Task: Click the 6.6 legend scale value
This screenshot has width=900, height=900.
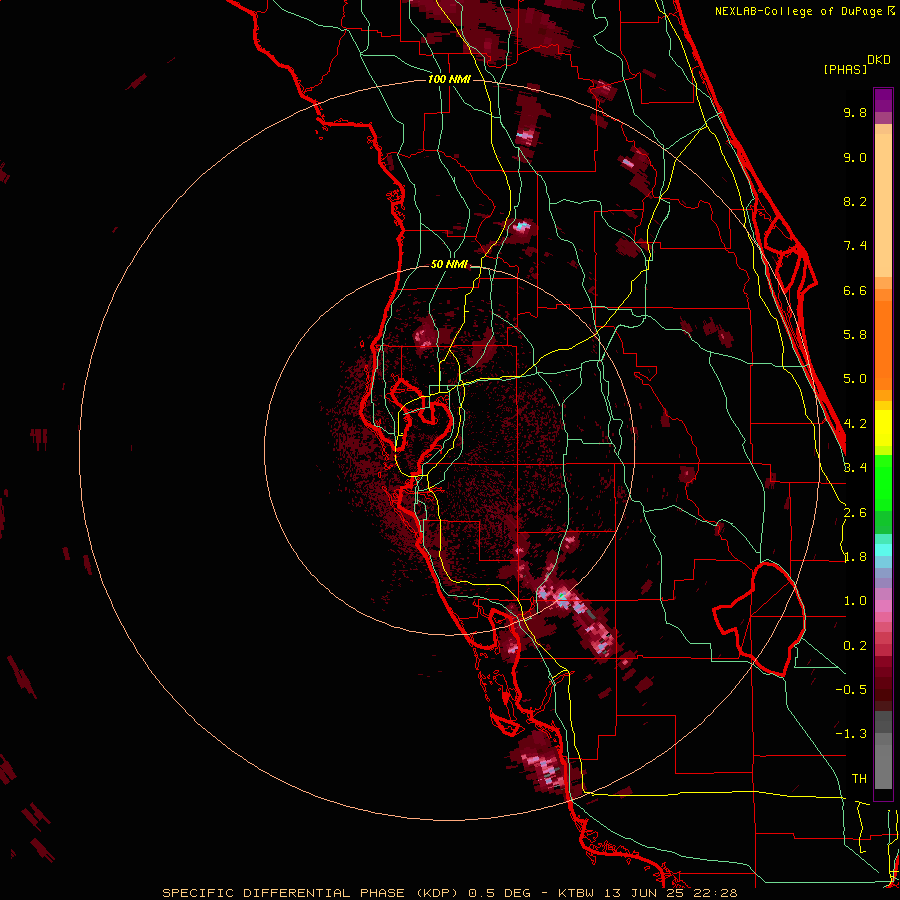Action: pos(855,290)
